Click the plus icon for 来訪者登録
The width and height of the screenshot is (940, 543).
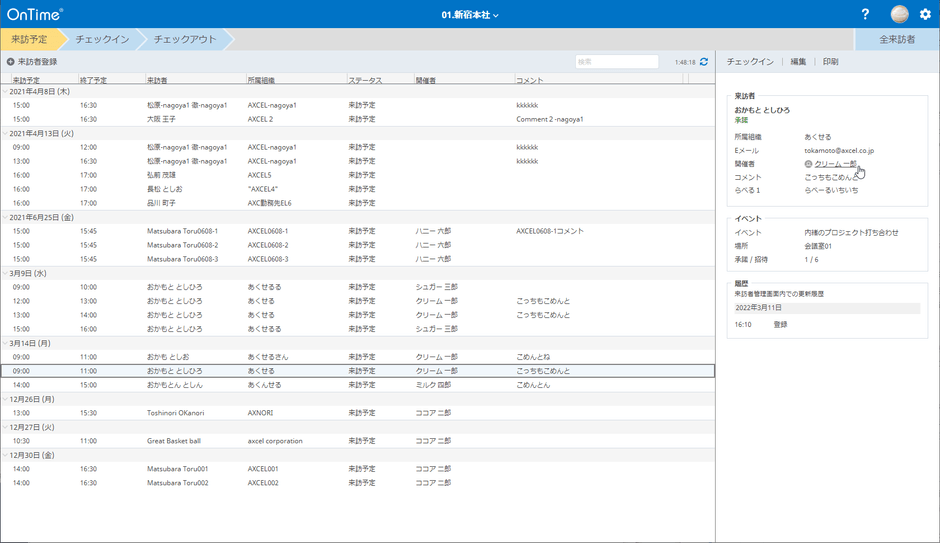click(x=10, y=62)
